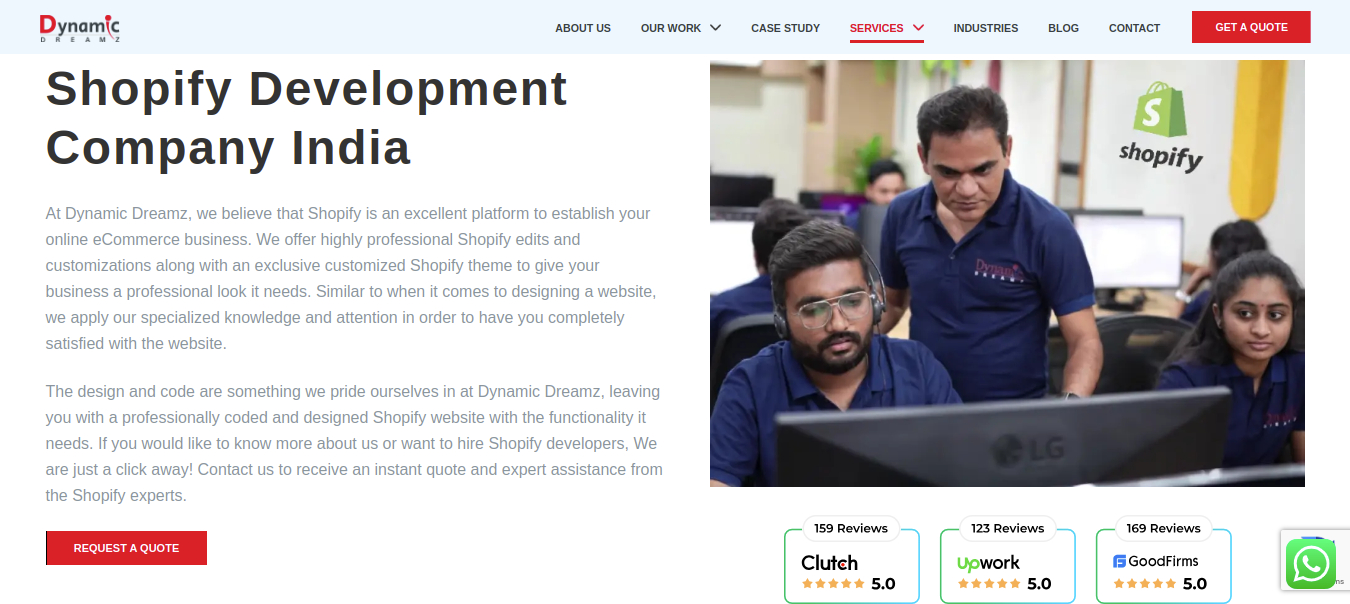Click the Shopify Development Company India heading
Image resolution: width=1350 pixels, height=604 pixels.
pyautogui.click(x=307, y=117)
